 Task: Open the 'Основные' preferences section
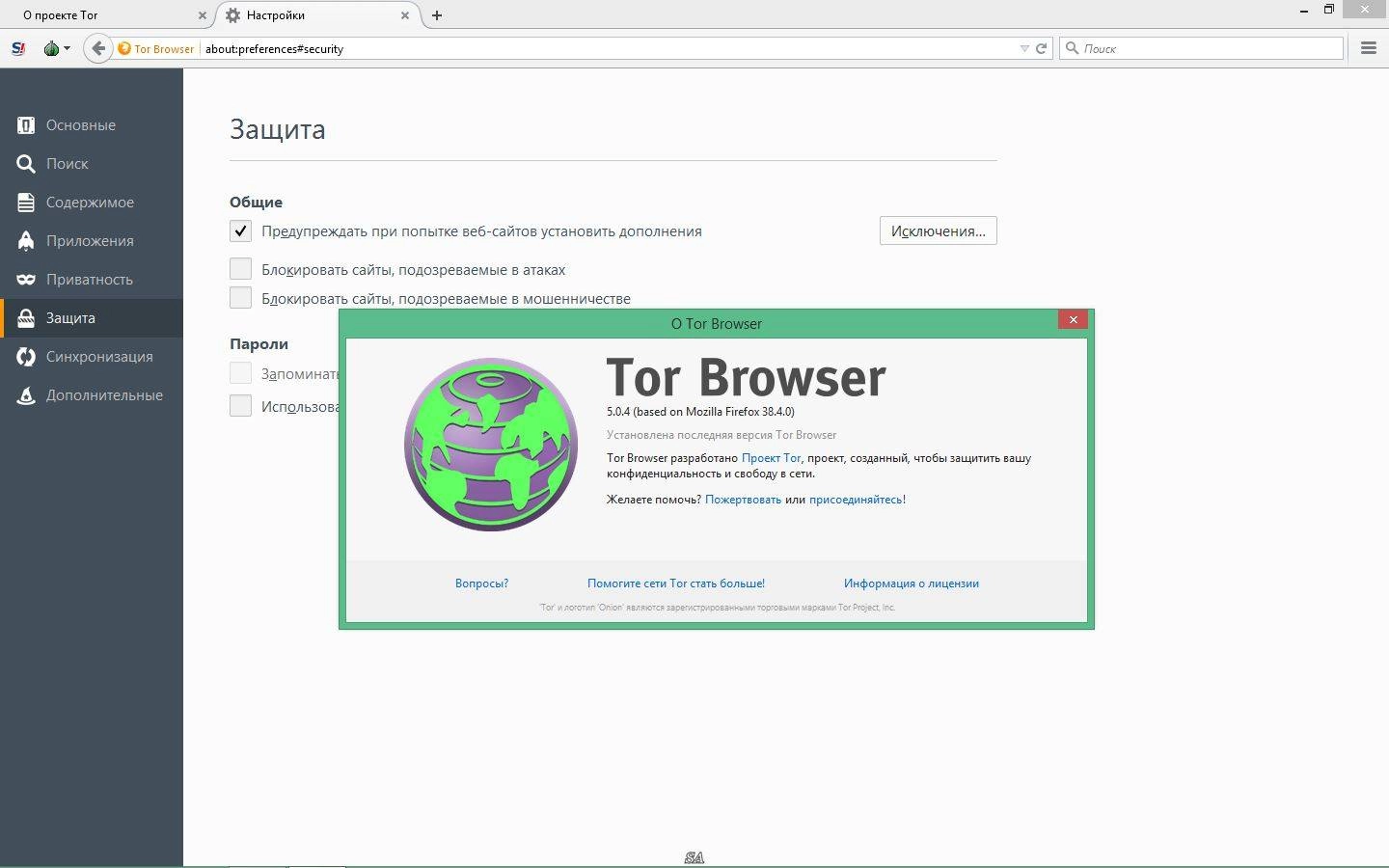tap(92, 125)
